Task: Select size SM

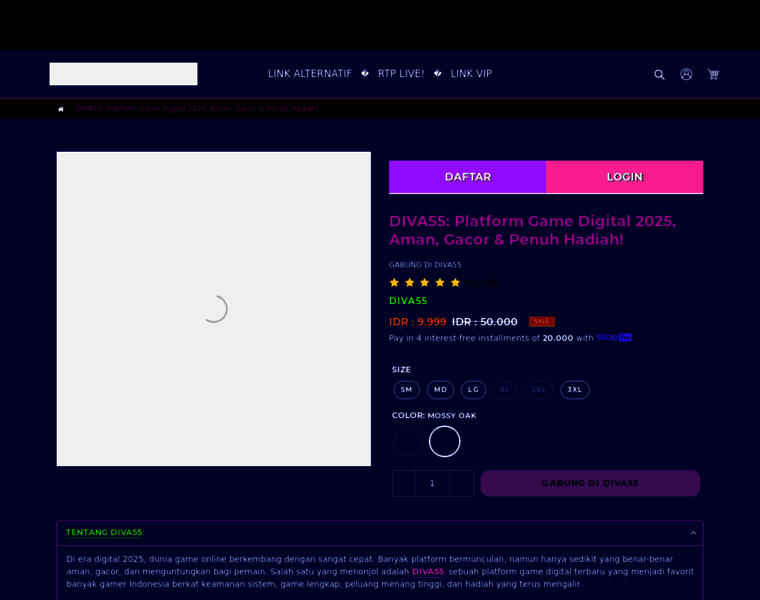Action: click(x=407, y=390)
